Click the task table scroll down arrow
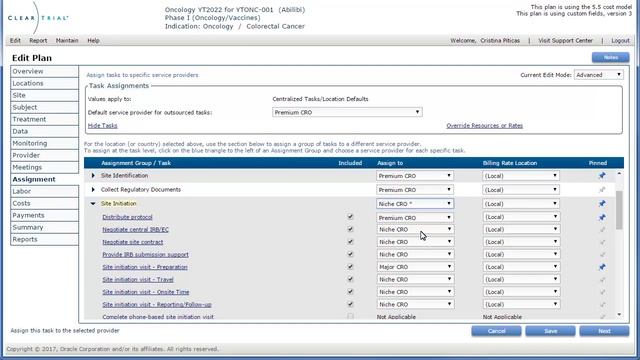The height and width of the screenshot is (360, 640). pos(619,315)
